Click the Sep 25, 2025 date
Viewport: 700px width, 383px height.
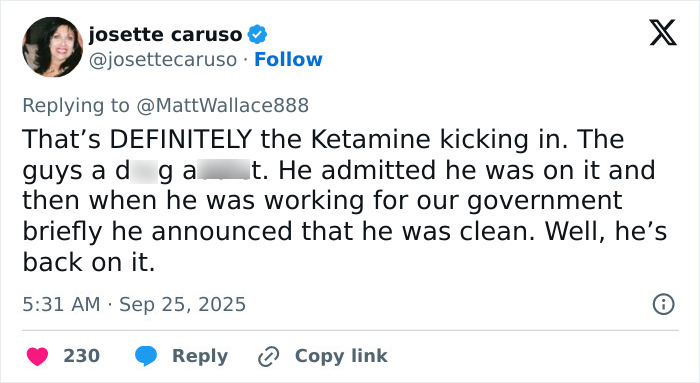(x=183, y=304)
